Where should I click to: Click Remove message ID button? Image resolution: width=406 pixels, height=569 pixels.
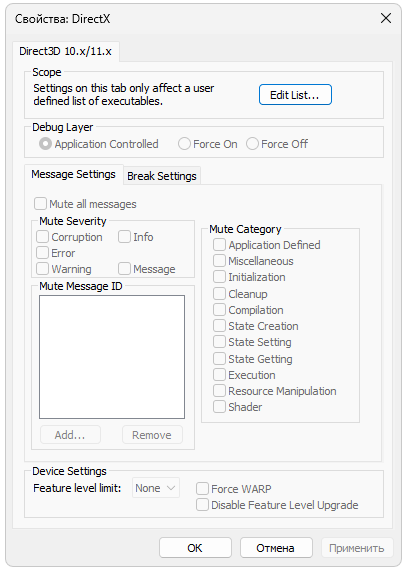[x=152, y=435]
